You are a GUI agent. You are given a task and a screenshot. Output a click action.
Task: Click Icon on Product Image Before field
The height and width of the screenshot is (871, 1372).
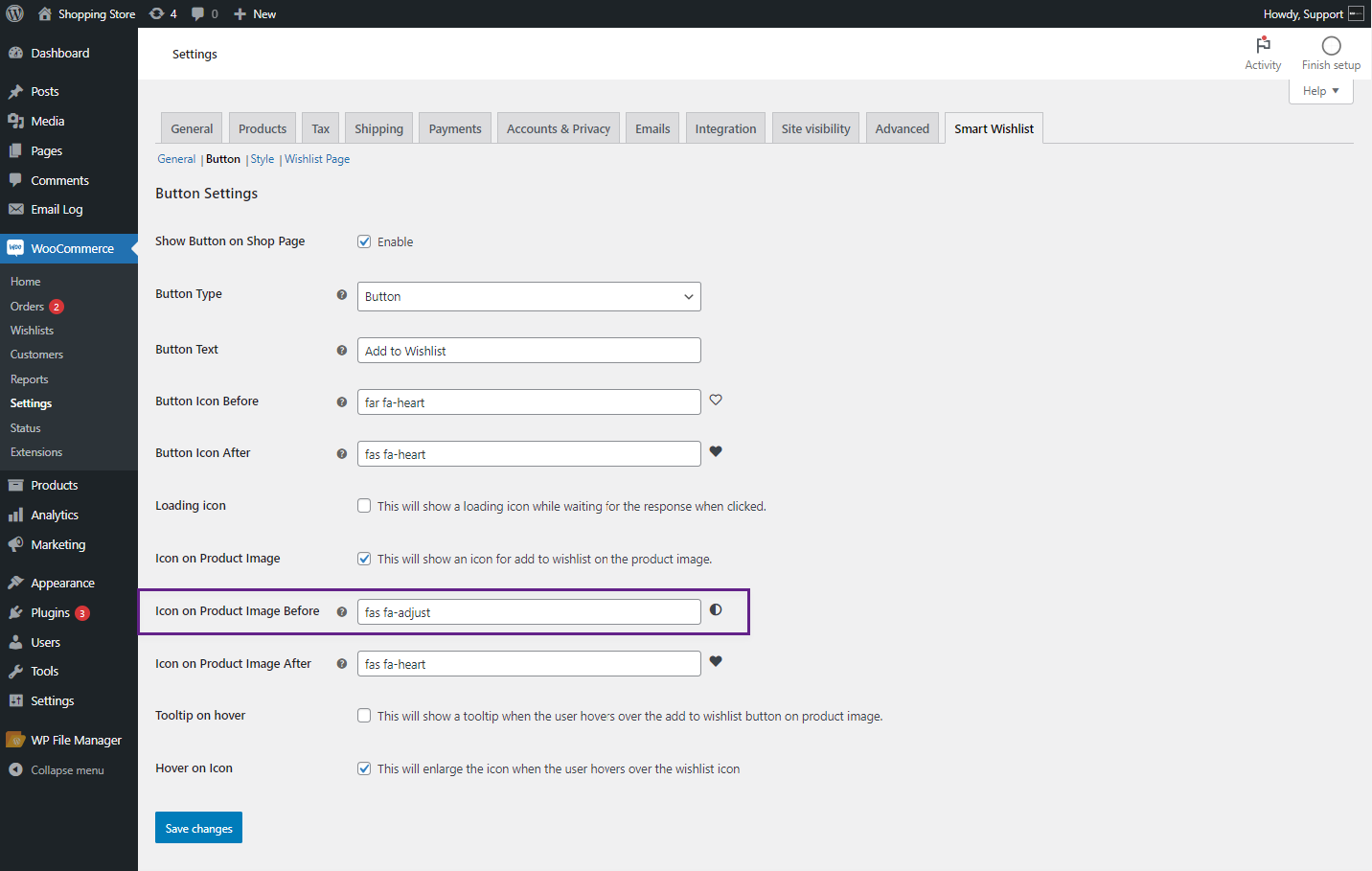click(x=529, y=612)
